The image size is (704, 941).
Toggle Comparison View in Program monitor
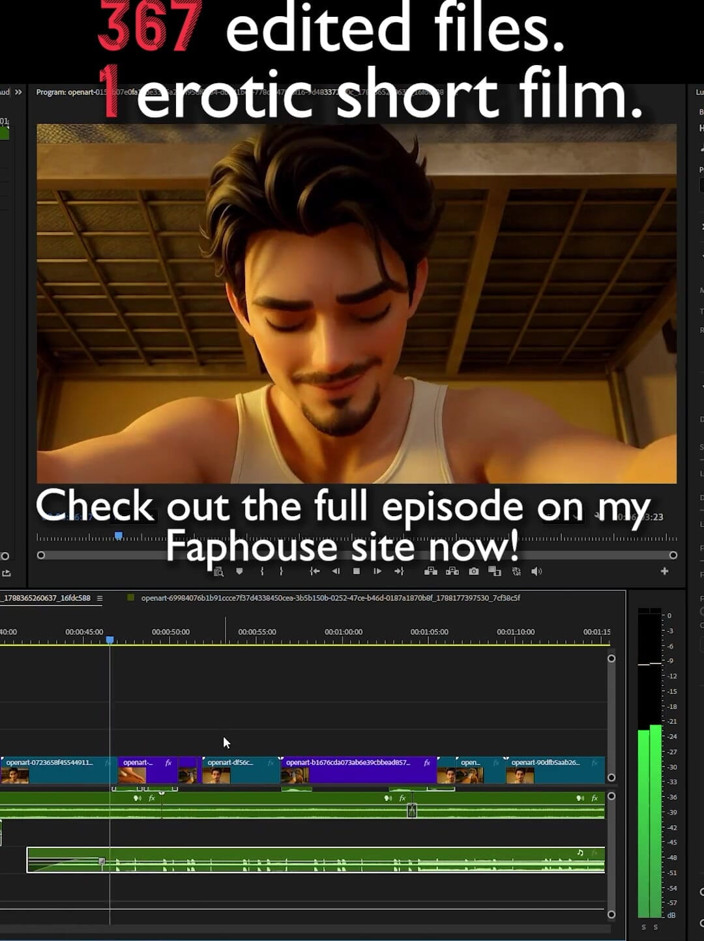coord(494,571)
